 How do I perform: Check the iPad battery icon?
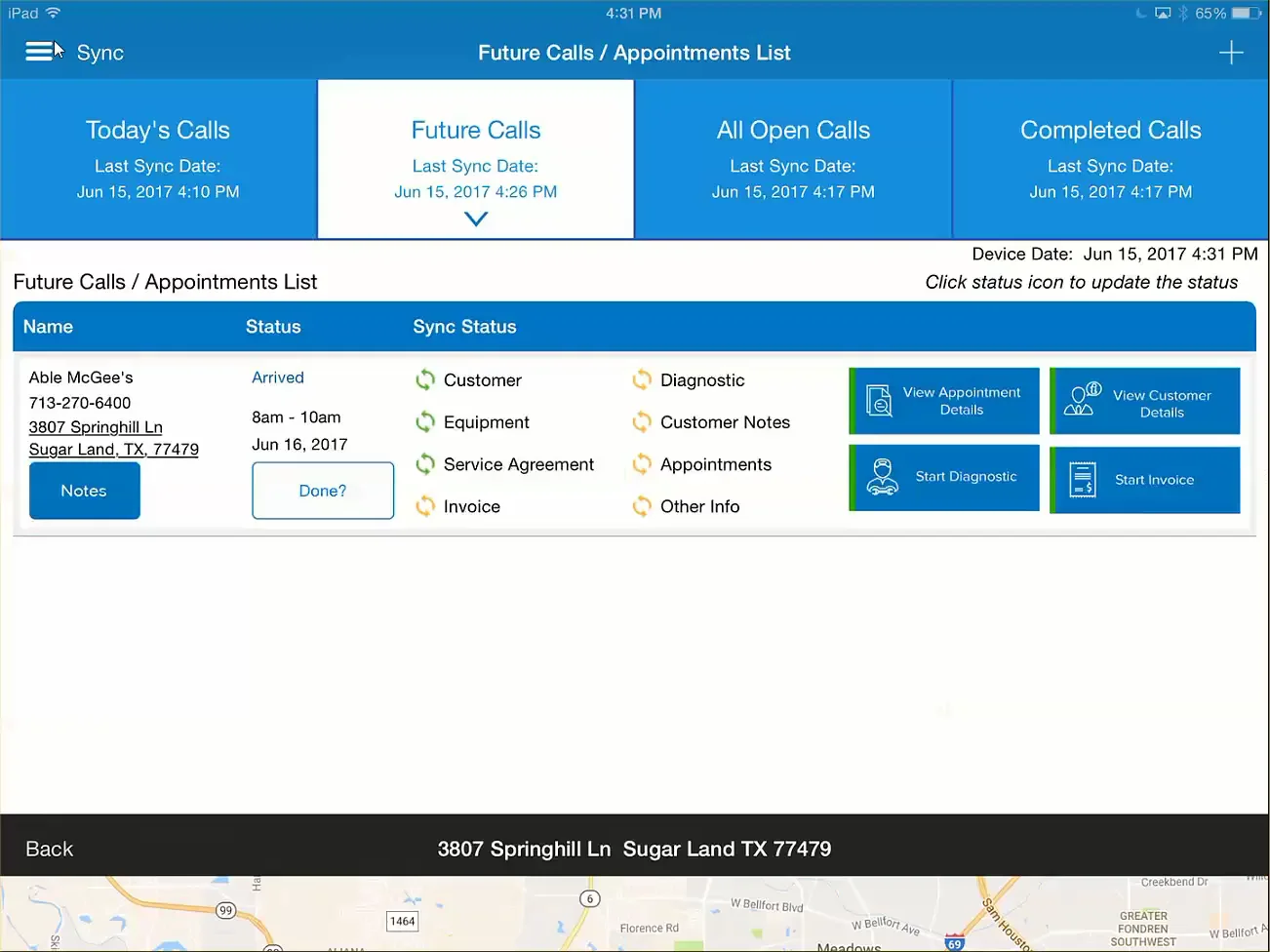pyautogui.click(x=1246, y=14)
